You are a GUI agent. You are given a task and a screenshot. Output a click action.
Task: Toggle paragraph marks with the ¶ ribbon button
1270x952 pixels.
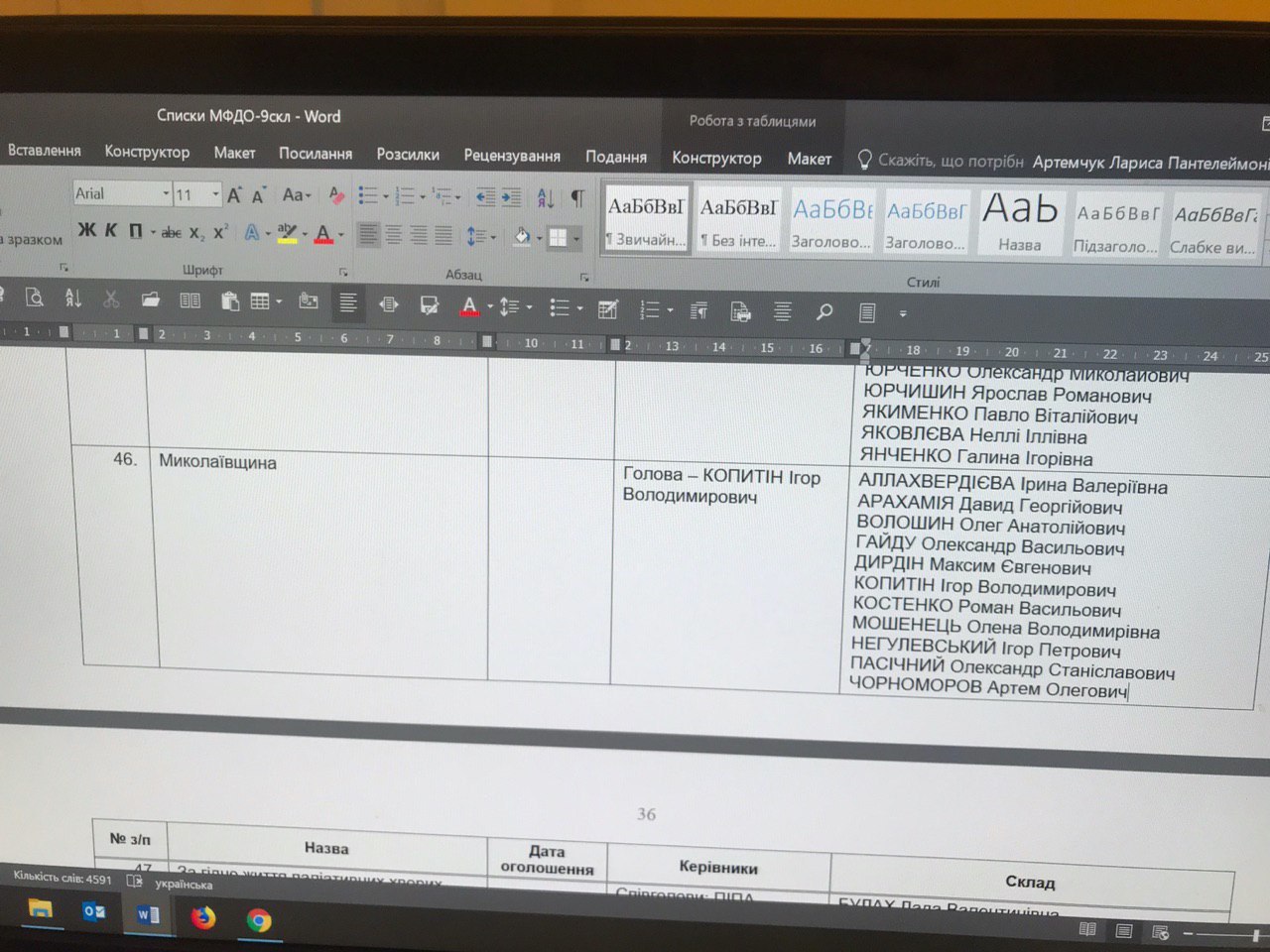[577, 199]
